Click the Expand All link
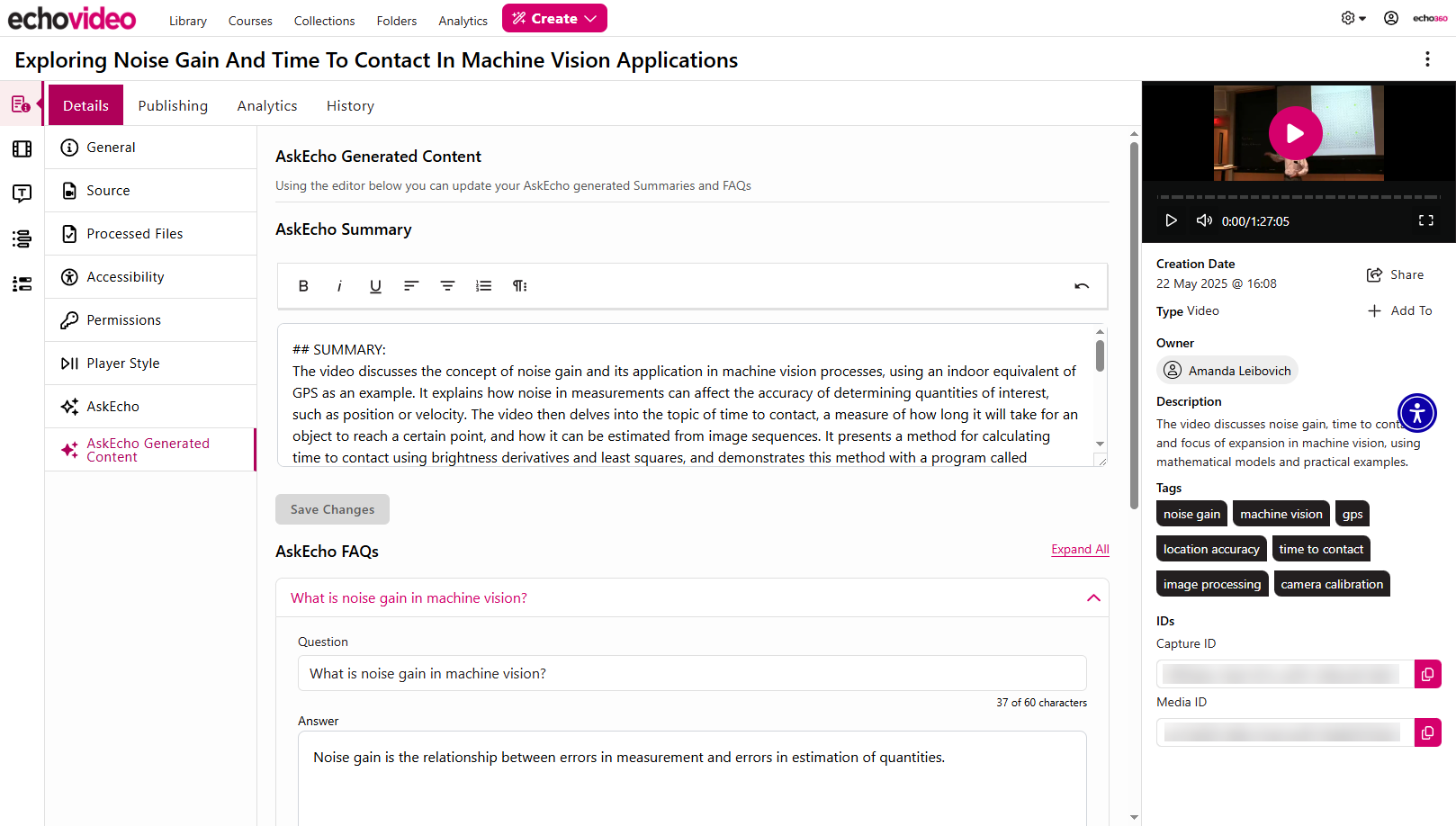Viewport: 1456px width, 826px height. click(1080, 549)
